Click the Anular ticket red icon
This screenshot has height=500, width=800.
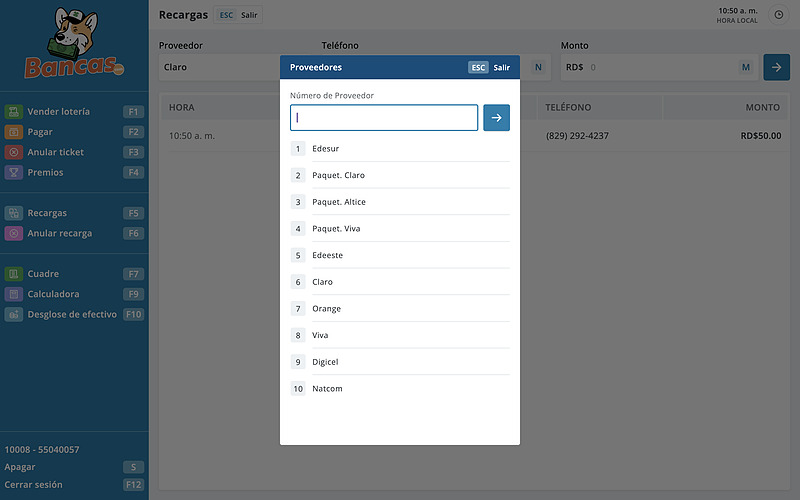[13, 152]
